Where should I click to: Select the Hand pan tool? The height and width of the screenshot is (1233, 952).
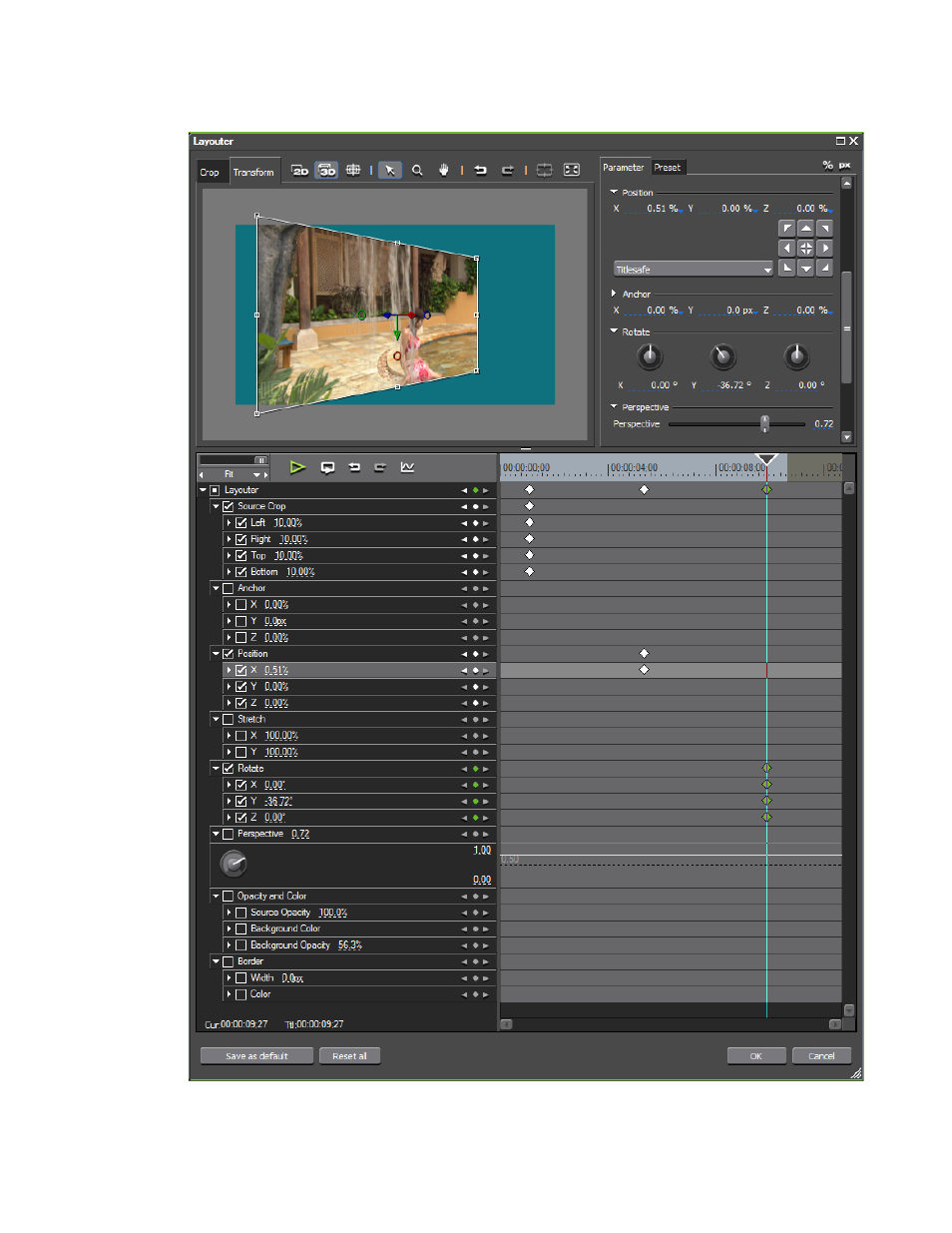(444, 171)
